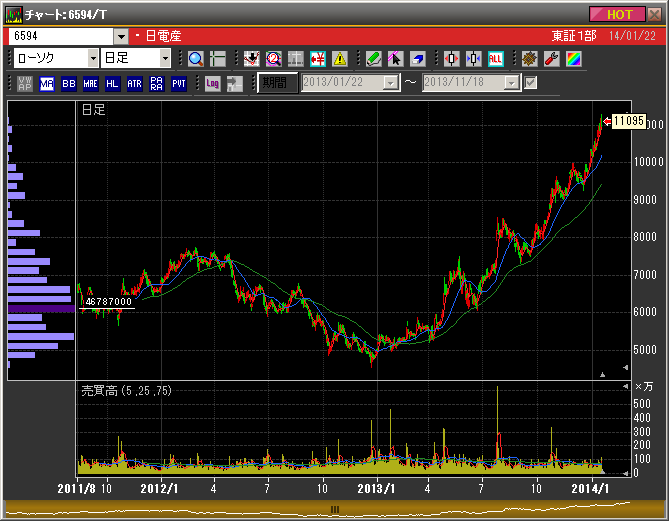Open the wrench settings tool

[x=551, y=59]
